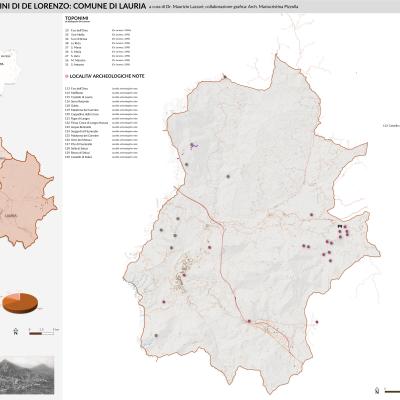Click the Localita' Archeologiche Note heading
Image resolution: width=400 pixels, height=400 pixels.
point(107,76)
